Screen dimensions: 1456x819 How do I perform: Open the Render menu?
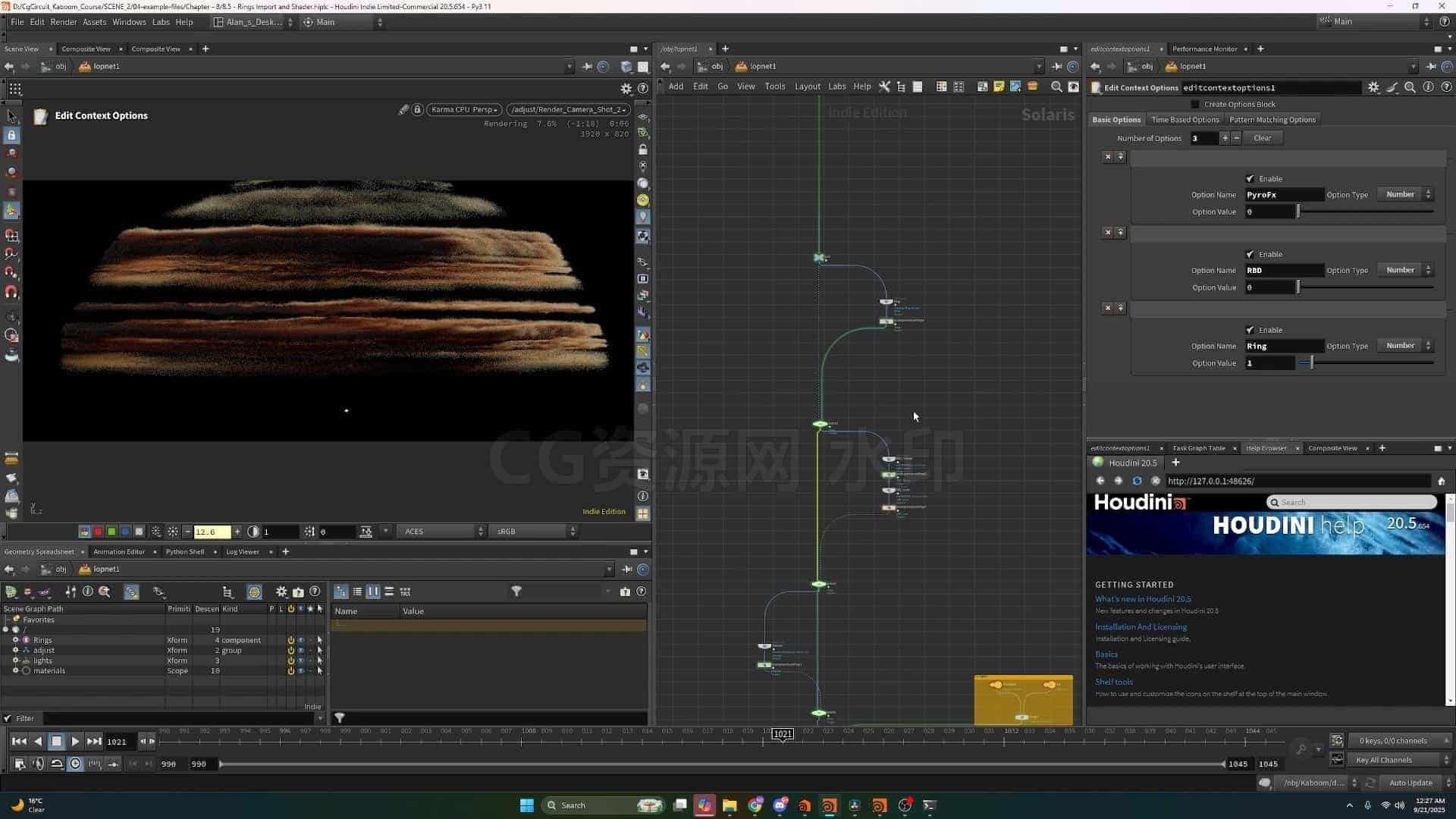coord(63,22)
